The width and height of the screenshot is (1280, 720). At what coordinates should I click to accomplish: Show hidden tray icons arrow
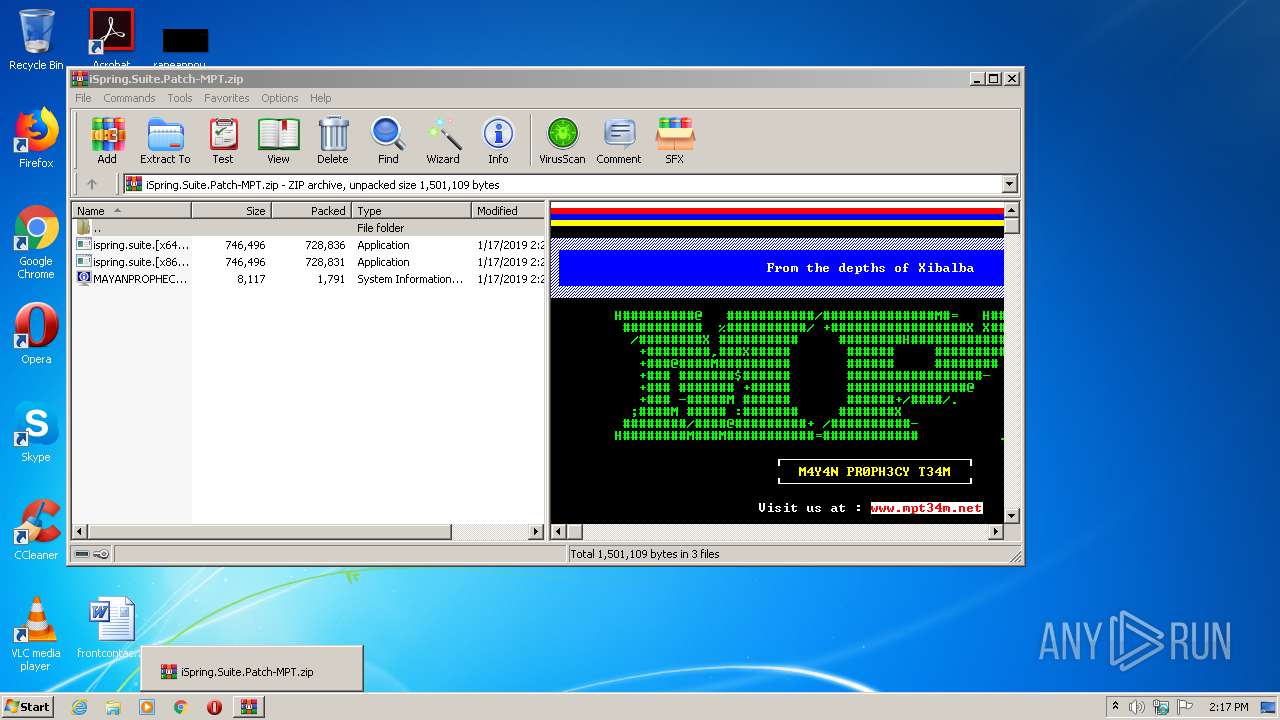coord(1115,707)
